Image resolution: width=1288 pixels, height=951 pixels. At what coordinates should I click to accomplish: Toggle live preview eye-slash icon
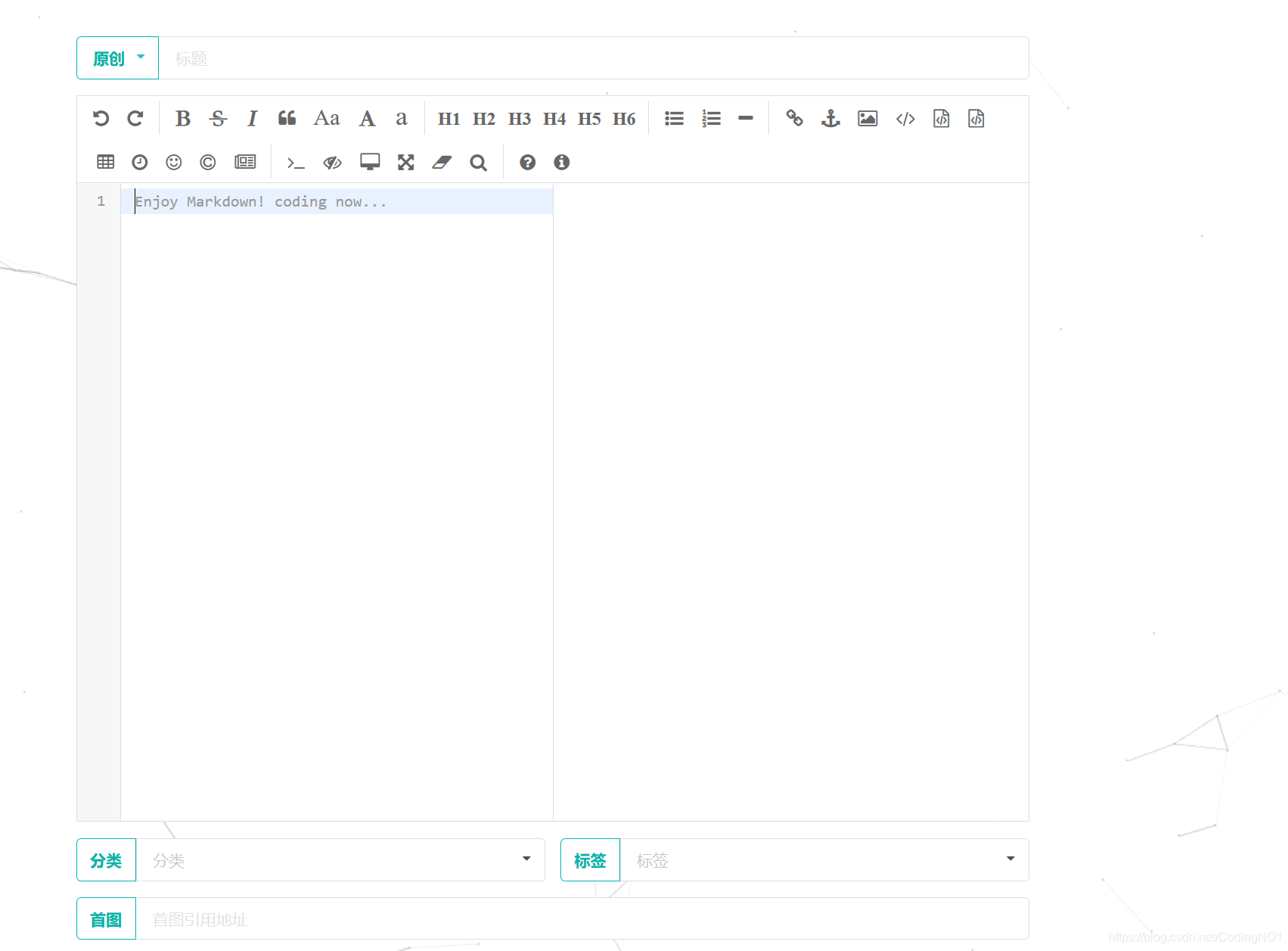click(x=333, y=162)
